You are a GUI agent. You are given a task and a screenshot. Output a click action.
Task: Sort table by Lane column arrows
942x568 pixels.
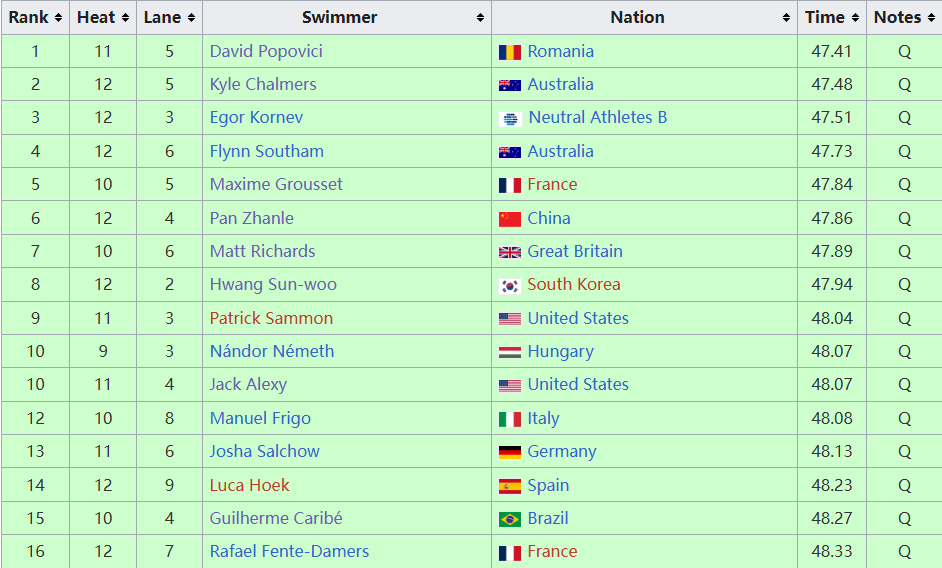point(191,18)
